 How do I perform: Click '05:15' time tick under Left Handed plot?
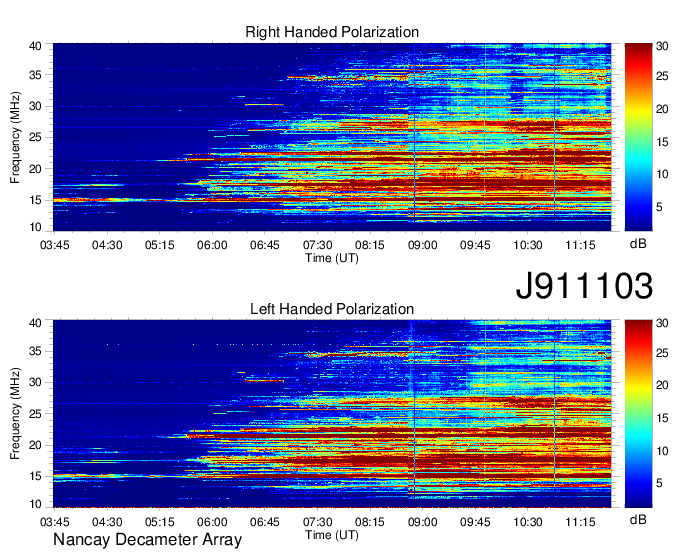tap(160, 522)
